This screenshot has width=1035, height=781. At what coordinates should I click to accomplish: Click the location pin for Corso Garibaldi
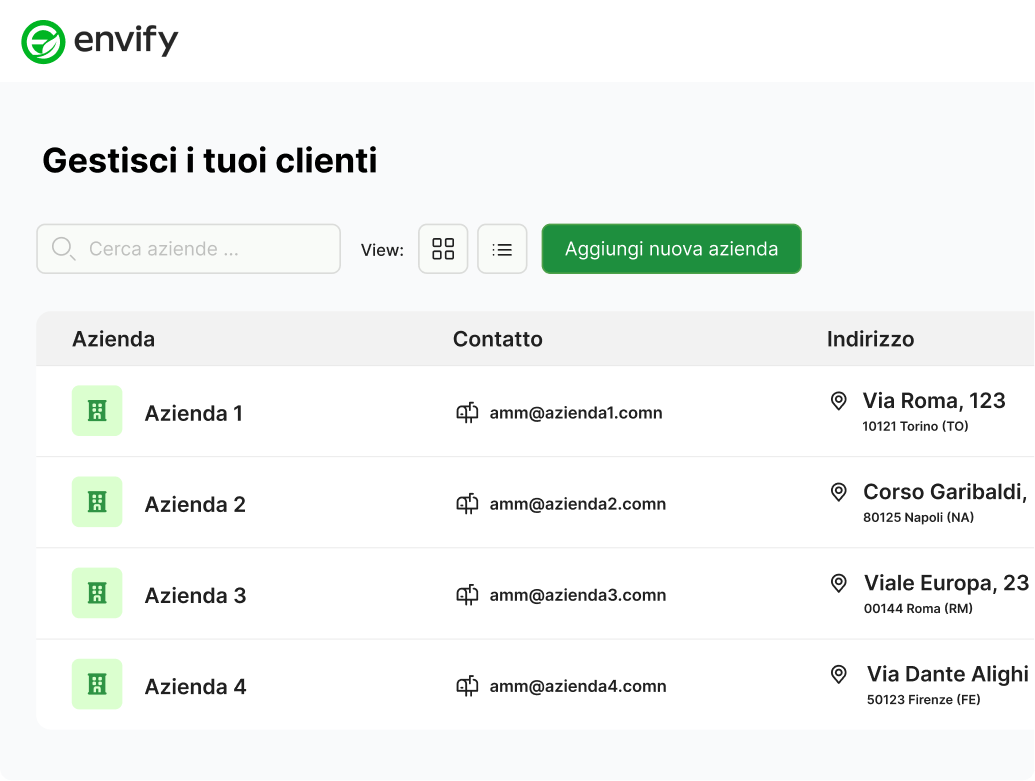838,491
